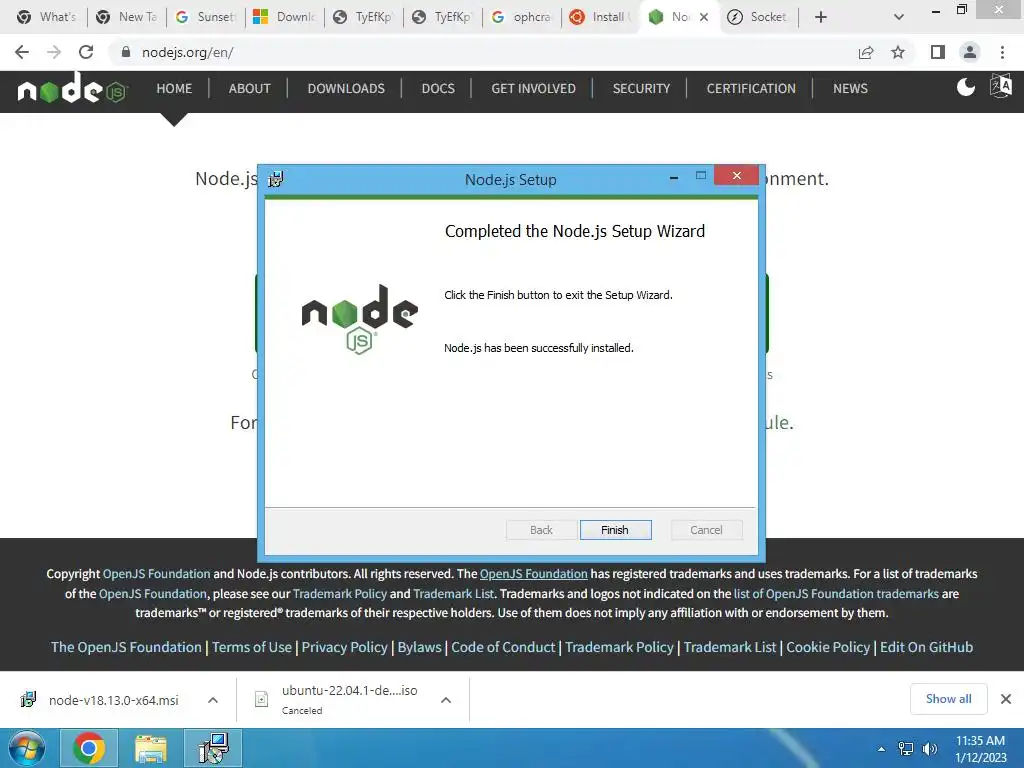Open File Explorer from the taskbar
This screenshot has height=768, width=1024.
click(x=151, y=748)
